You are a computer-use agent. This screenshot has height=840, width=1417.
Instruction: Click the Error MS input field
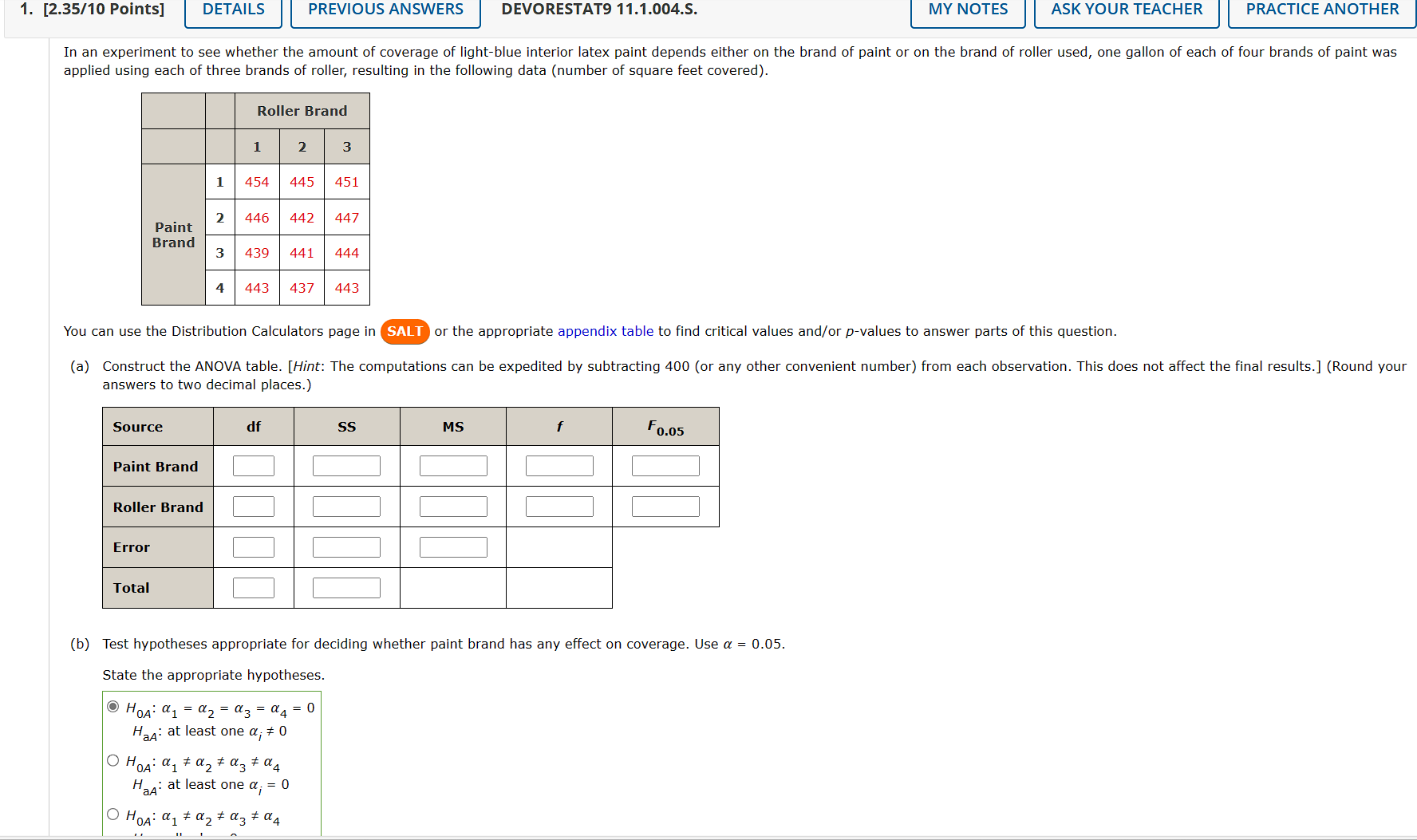(453, 546)
